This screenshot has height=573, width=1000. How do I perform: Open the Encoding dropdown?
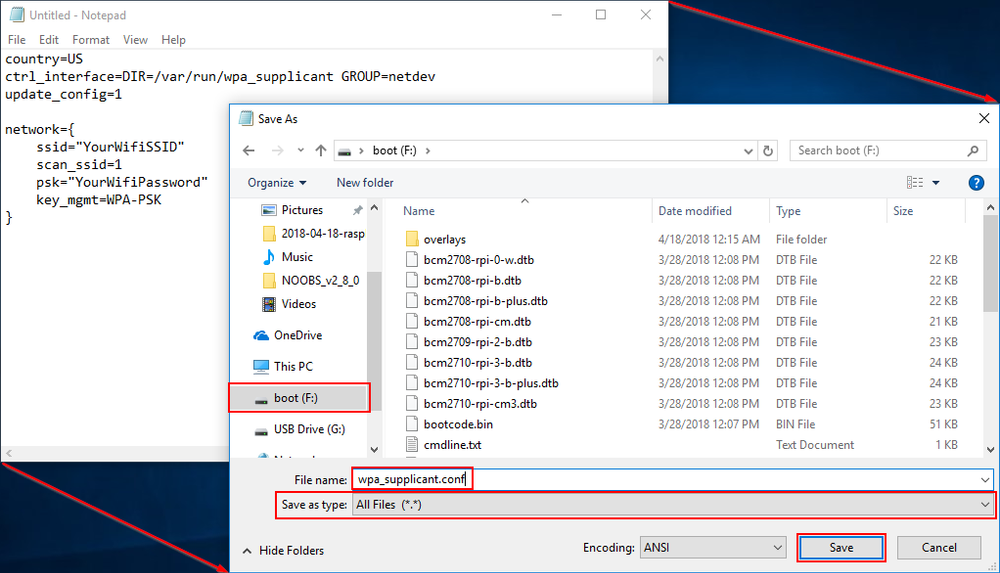[713, 547]
